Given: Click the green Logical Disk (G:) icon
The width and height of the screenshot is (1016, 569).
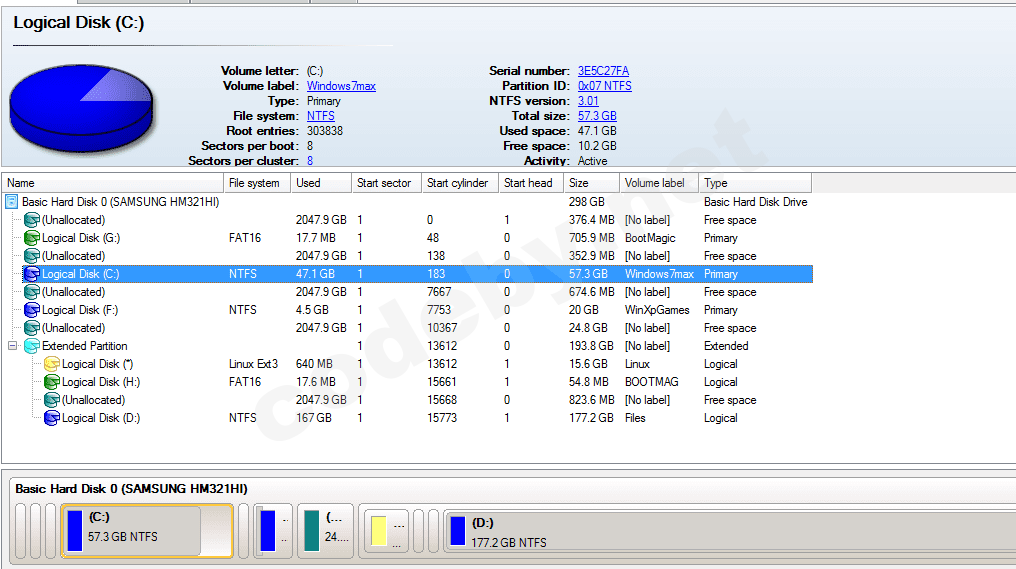Looking at the screenshot, I should click(32, 238).
